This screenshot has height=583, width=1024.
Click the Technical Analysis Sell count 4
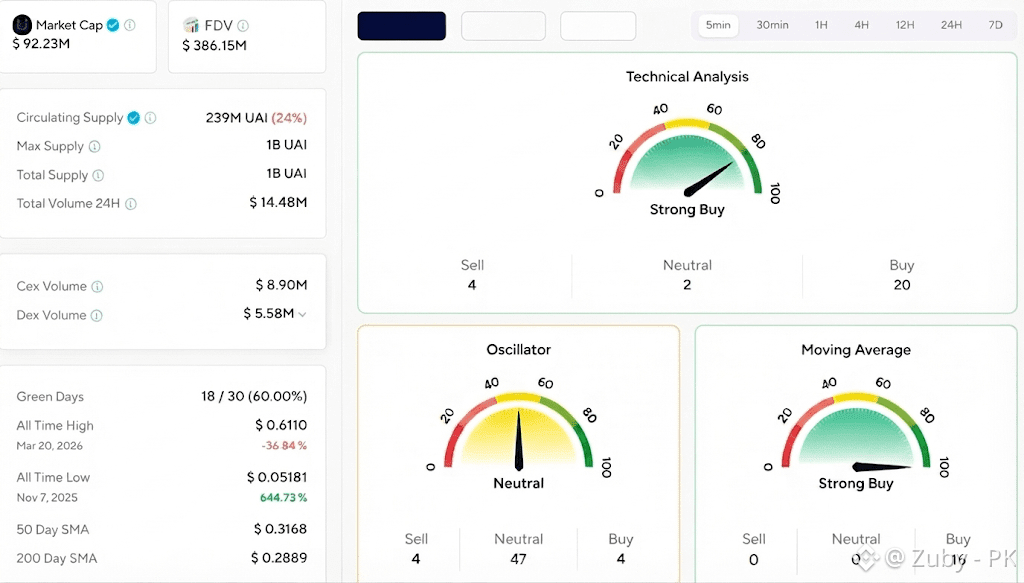pos(472,285)
